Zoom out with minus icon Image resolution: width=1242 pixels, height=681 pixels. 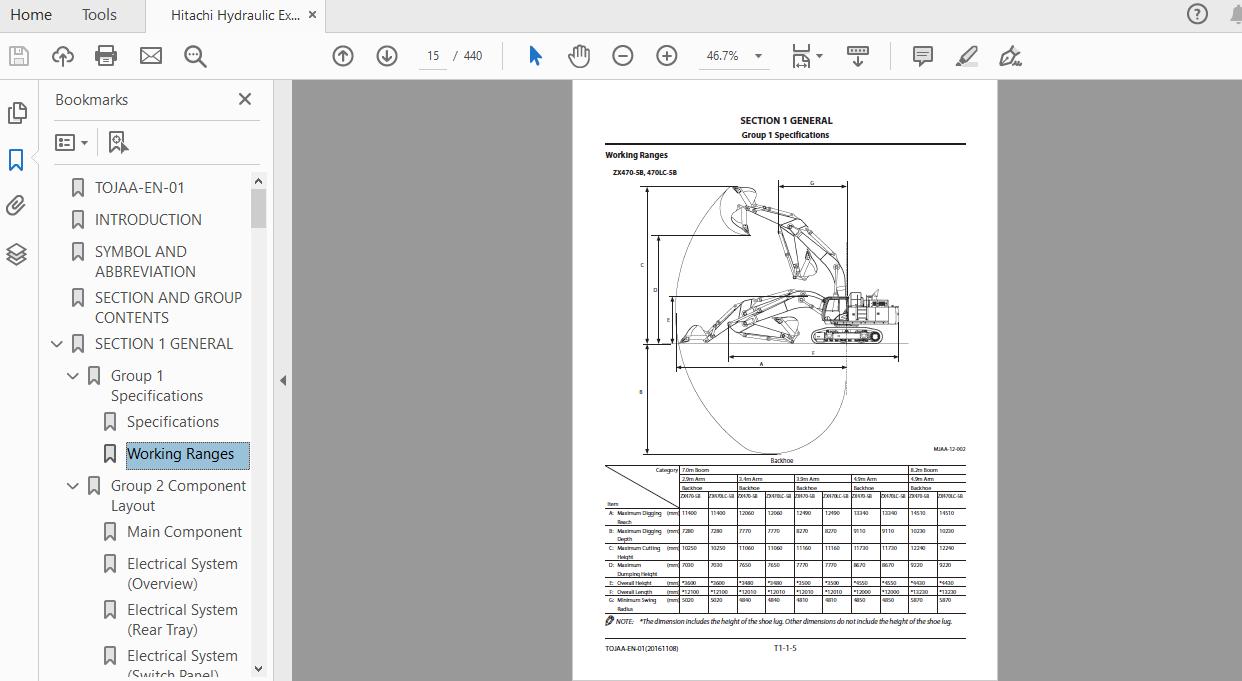tap(623, 56)
